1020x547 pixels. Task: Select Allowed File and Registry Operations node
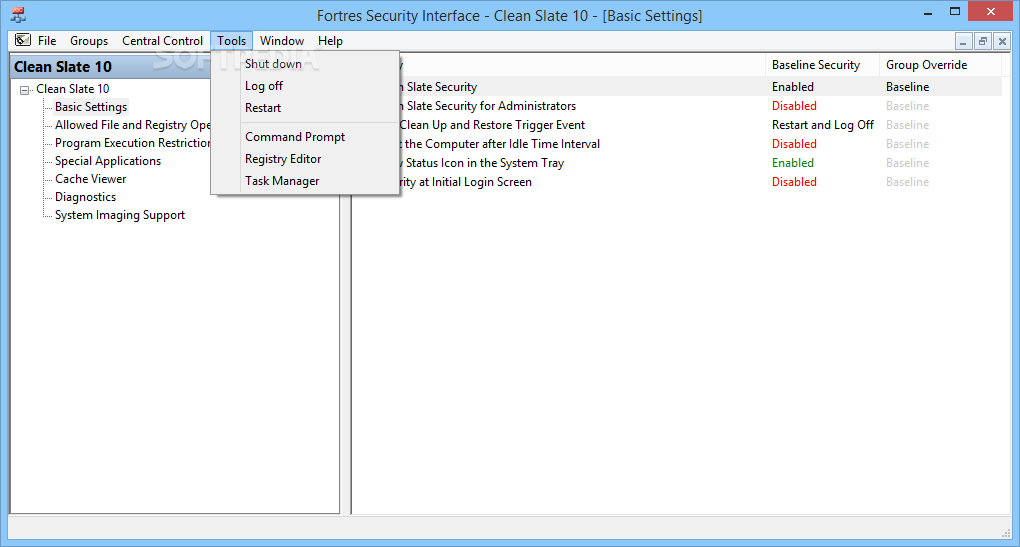coord(132,125)
